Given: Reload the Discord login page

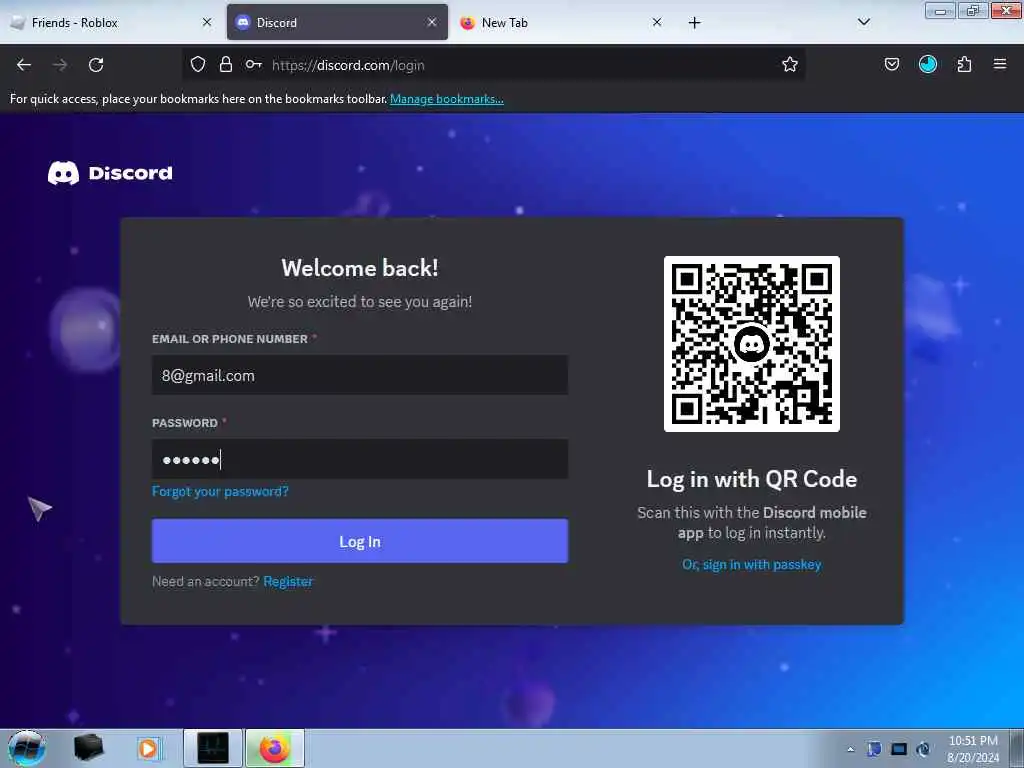Looking at the screenshot, I should 96,65.
